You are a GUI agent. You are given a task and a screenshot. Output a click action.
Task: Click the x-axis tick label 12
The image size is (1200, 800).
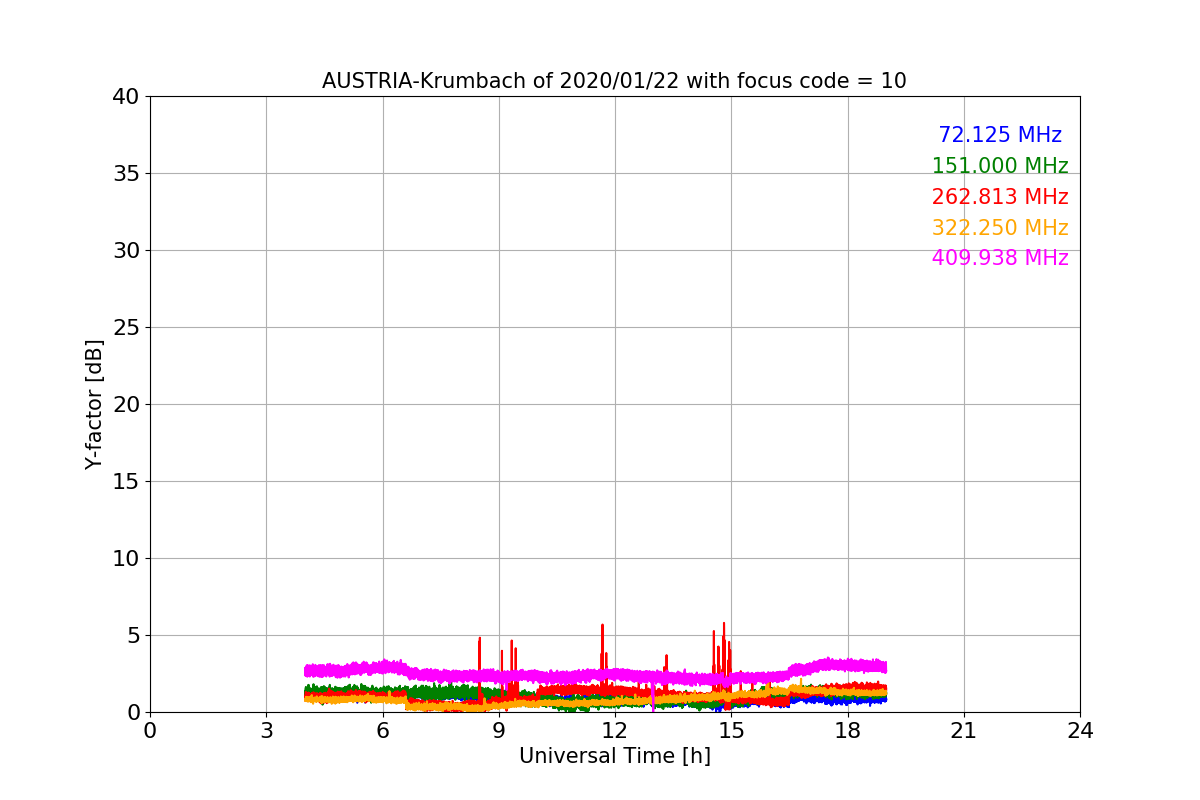pyautogui.click(x=615, y=731)
